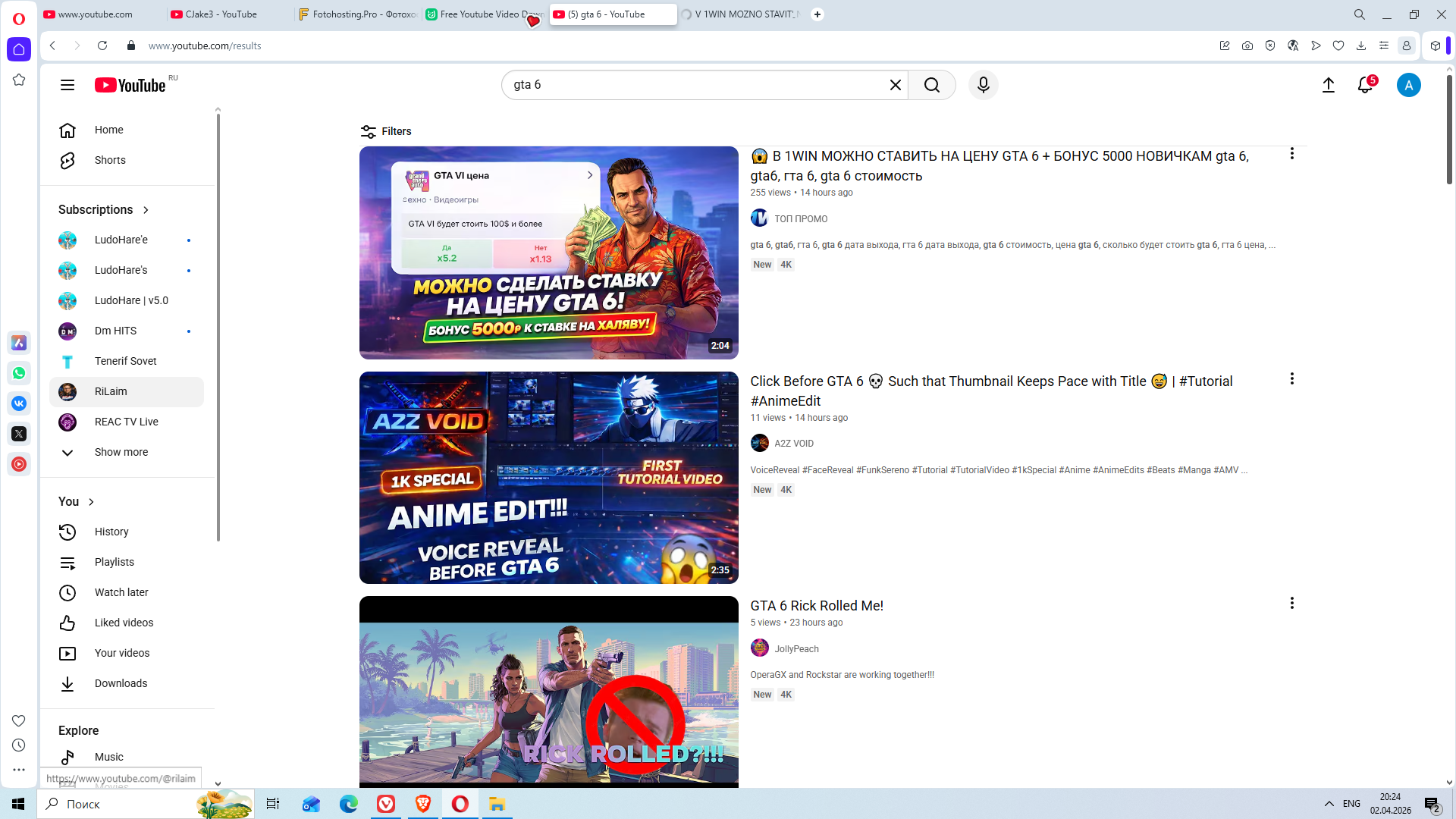
Task: Open VK messenger in the Opera sidebar
Action: [19, 403]
